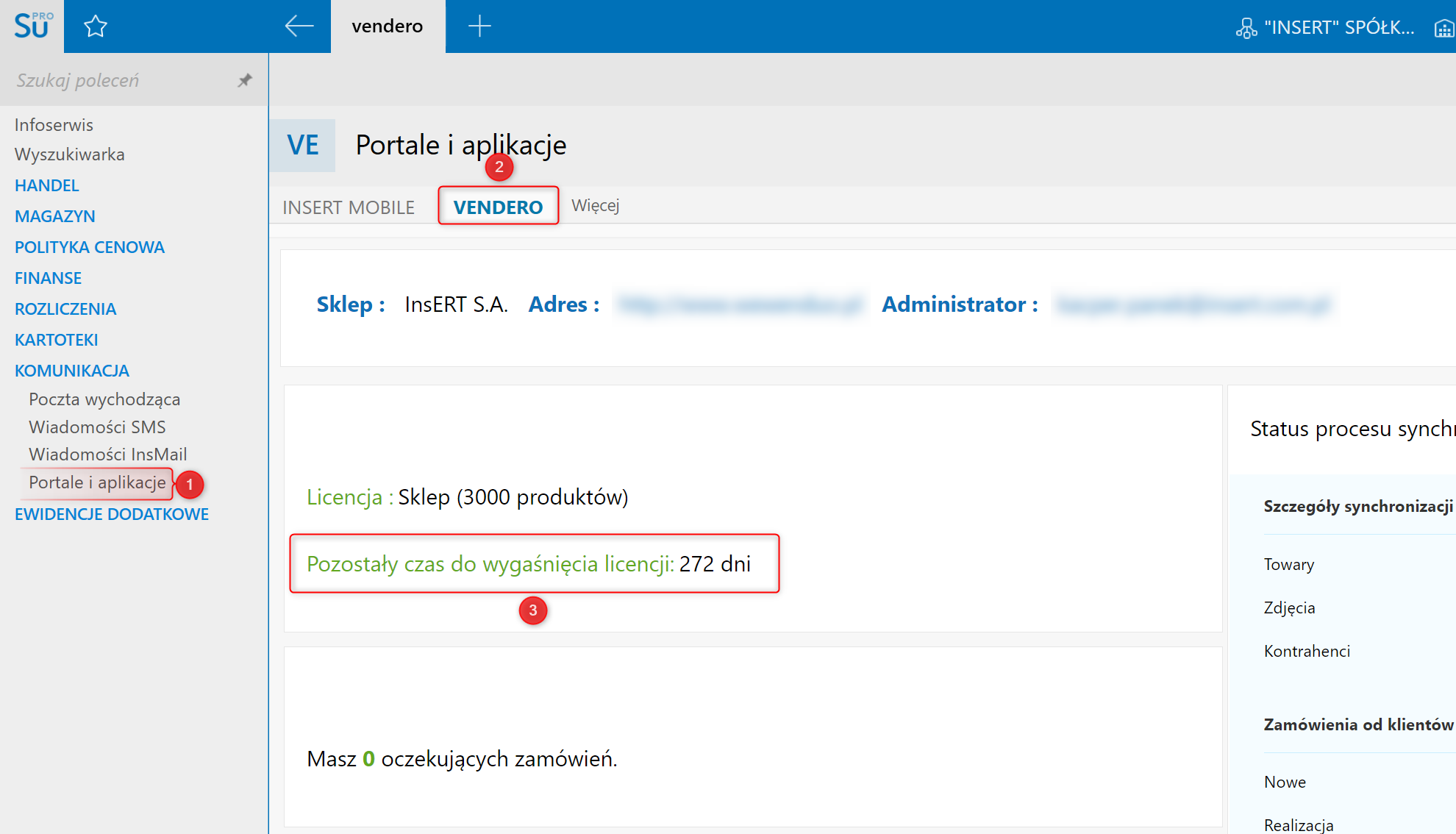1456x834 pixels.
Task: Click the Subiekt PRO logo icon
Action: click(x=32, y=26)
